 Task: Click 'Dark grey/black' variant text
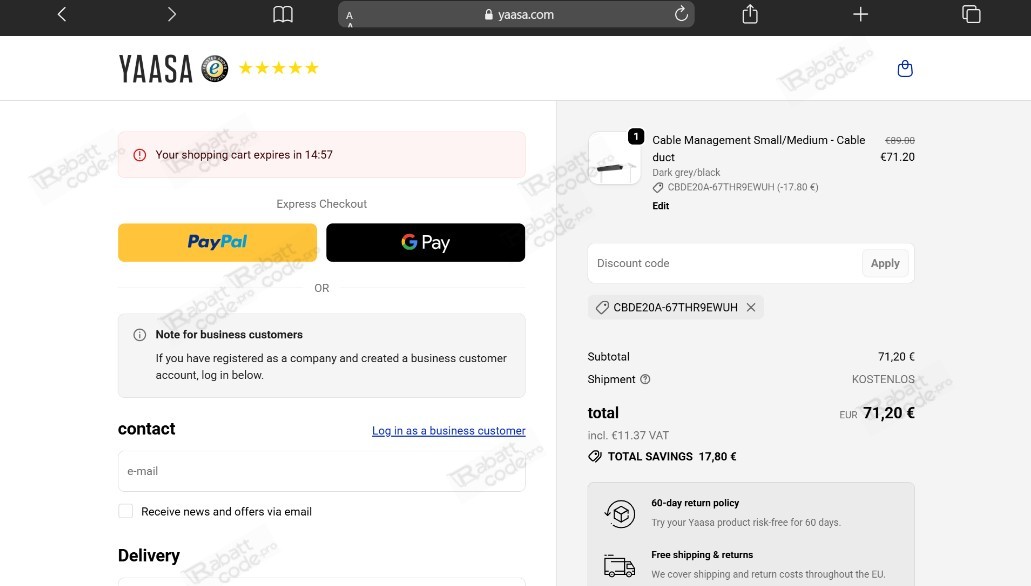coord(686,172)
